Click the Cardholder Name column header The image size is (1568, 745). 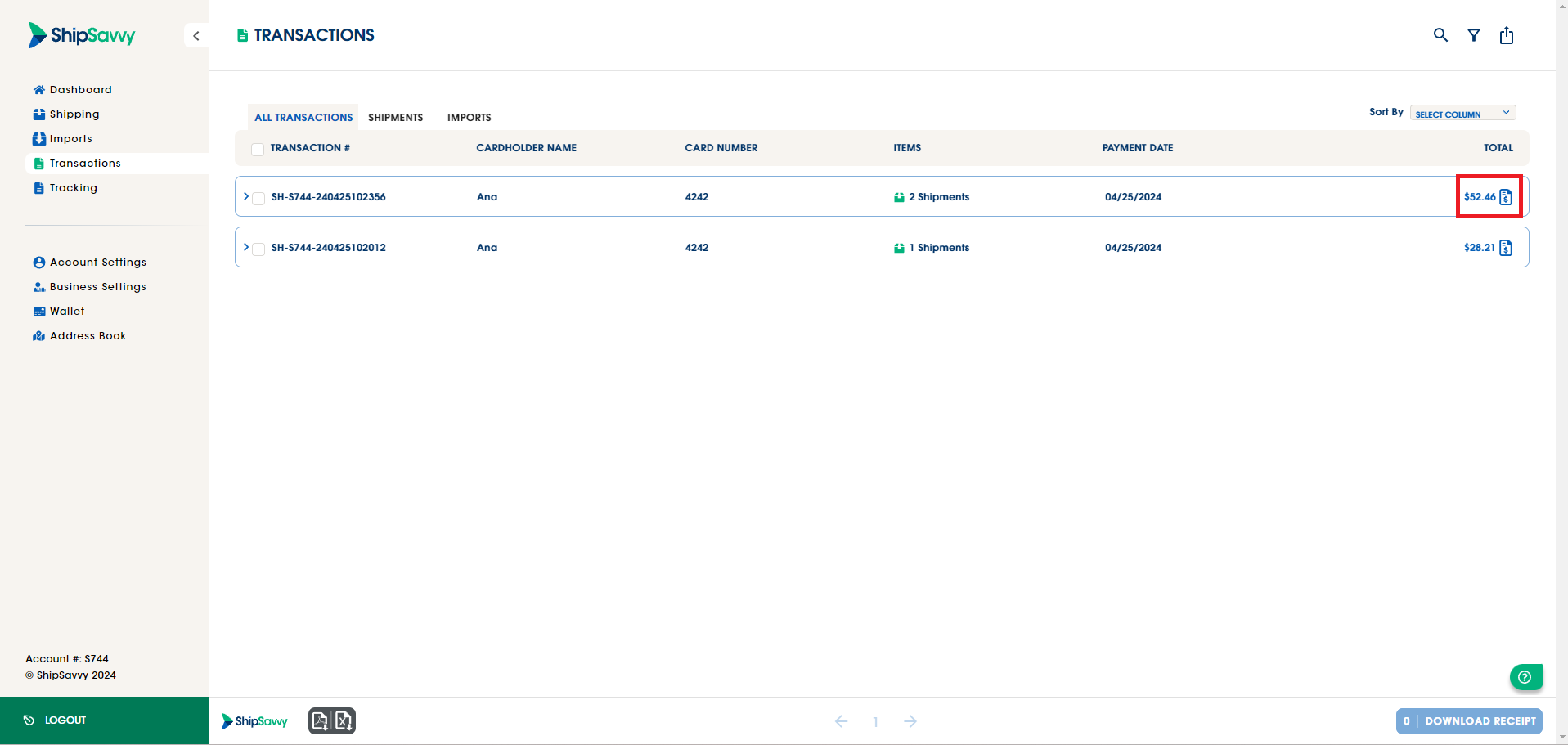coord(527,148)
